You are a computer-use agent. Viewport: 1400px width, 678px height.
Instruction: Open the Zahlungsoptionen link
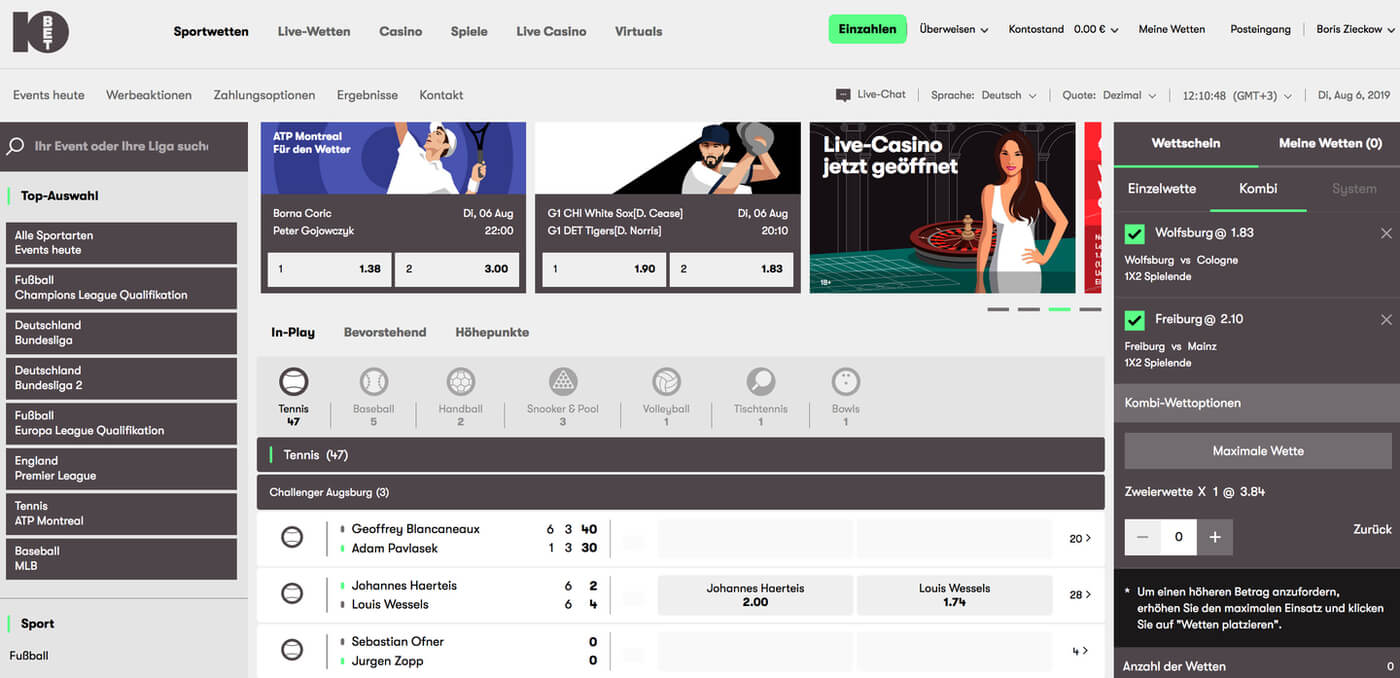264,95
